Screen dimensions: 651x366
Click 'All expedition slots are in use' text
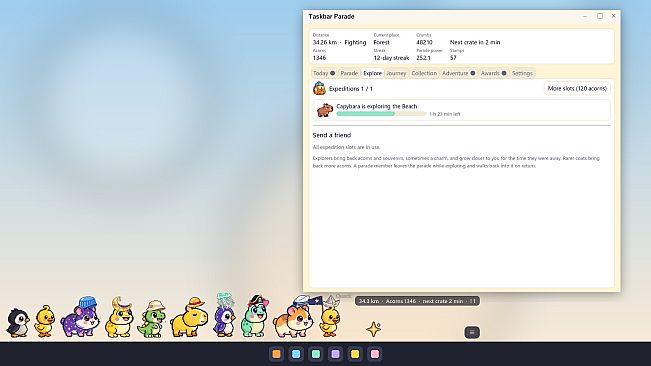point(346,147)
